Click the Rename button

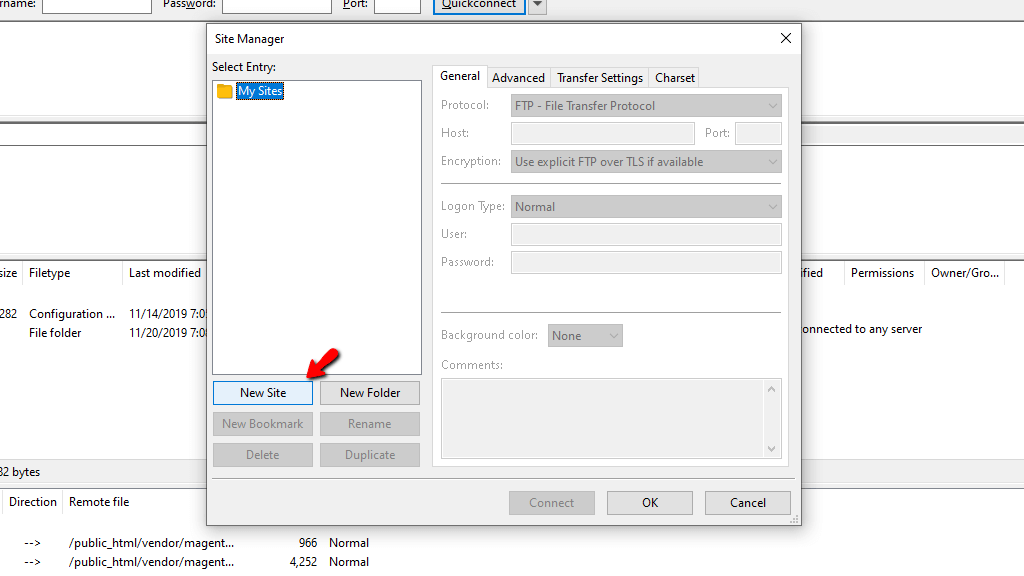[370, 424]
